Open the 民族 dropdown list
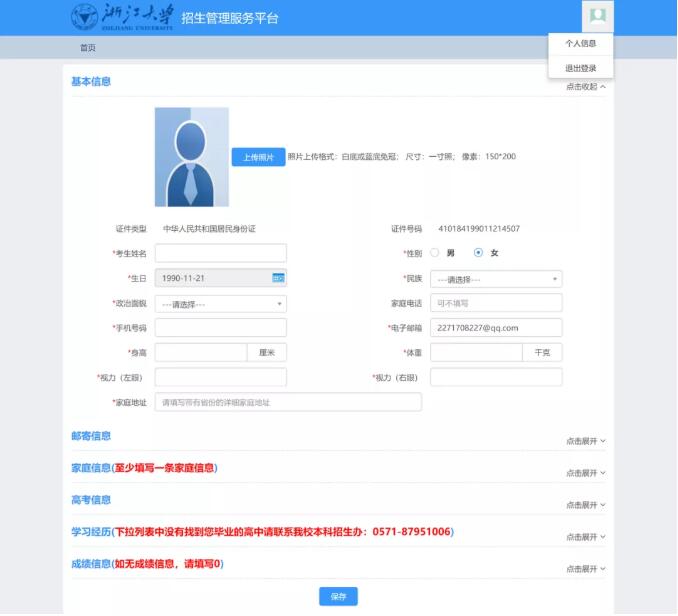This screenshot has height=616, width=678. [x=496, y=279]
